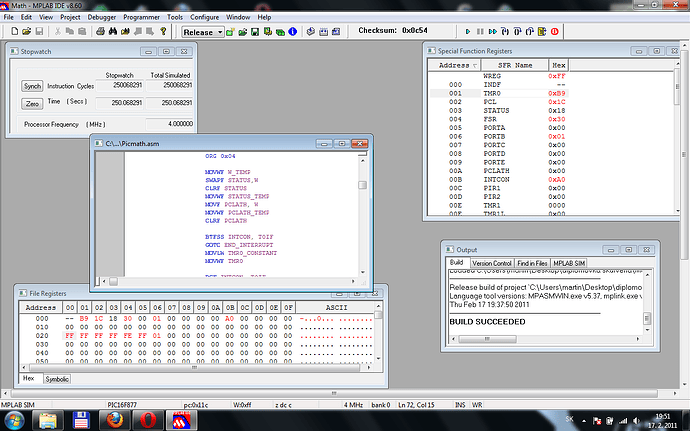Click the Print toolbar icon
Image resolution: width=690 pixels, height=431 pixels.
pyautogui.click(x=100, y=31)
